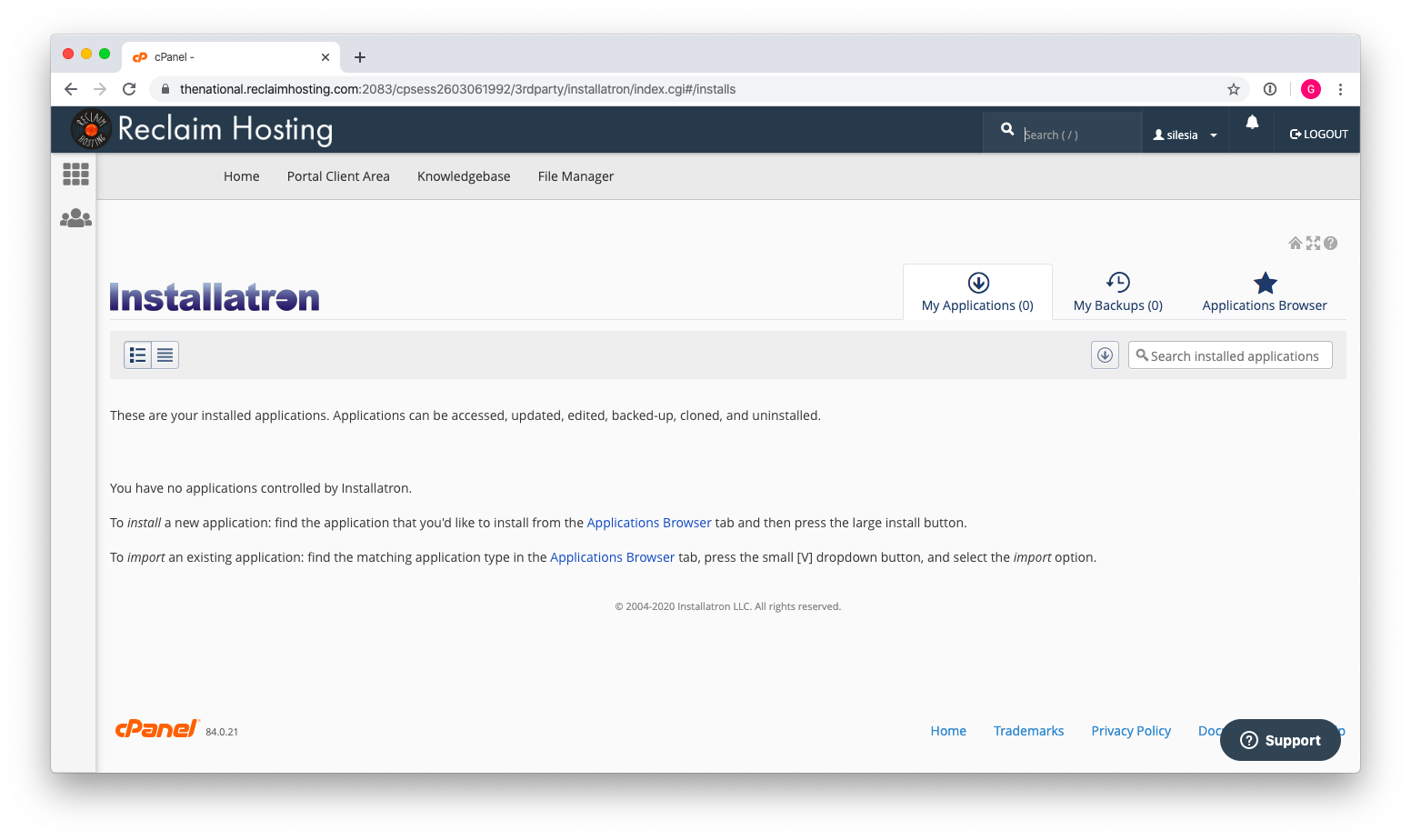Open the cPanel apps grid sidebar icon
This screenshot has width=1411, height=840.
pyautogui.click(x=75, y=174)
